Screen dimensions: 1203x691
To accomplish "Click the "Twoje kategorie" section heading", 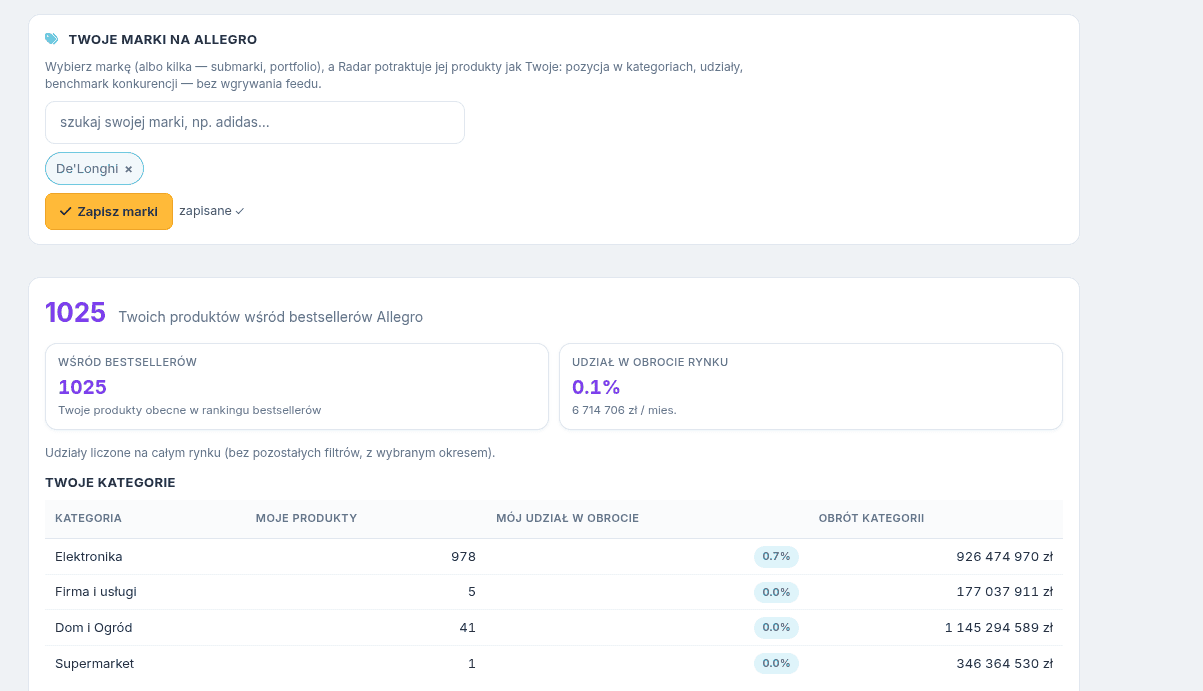I will point(110,483).
